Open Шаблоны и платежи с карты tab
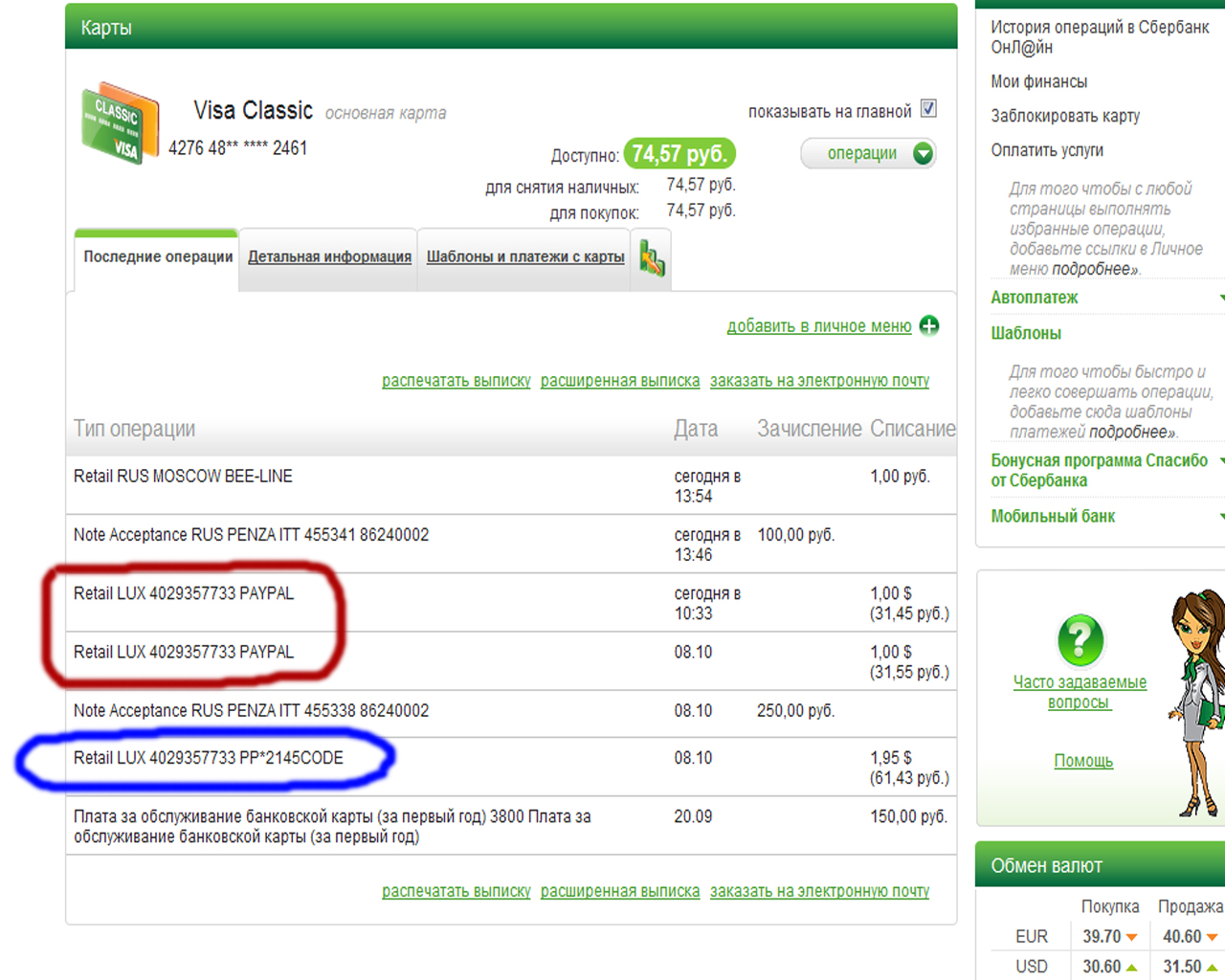The height and width of the screenshot is (980, 1225). coord(525,256)
